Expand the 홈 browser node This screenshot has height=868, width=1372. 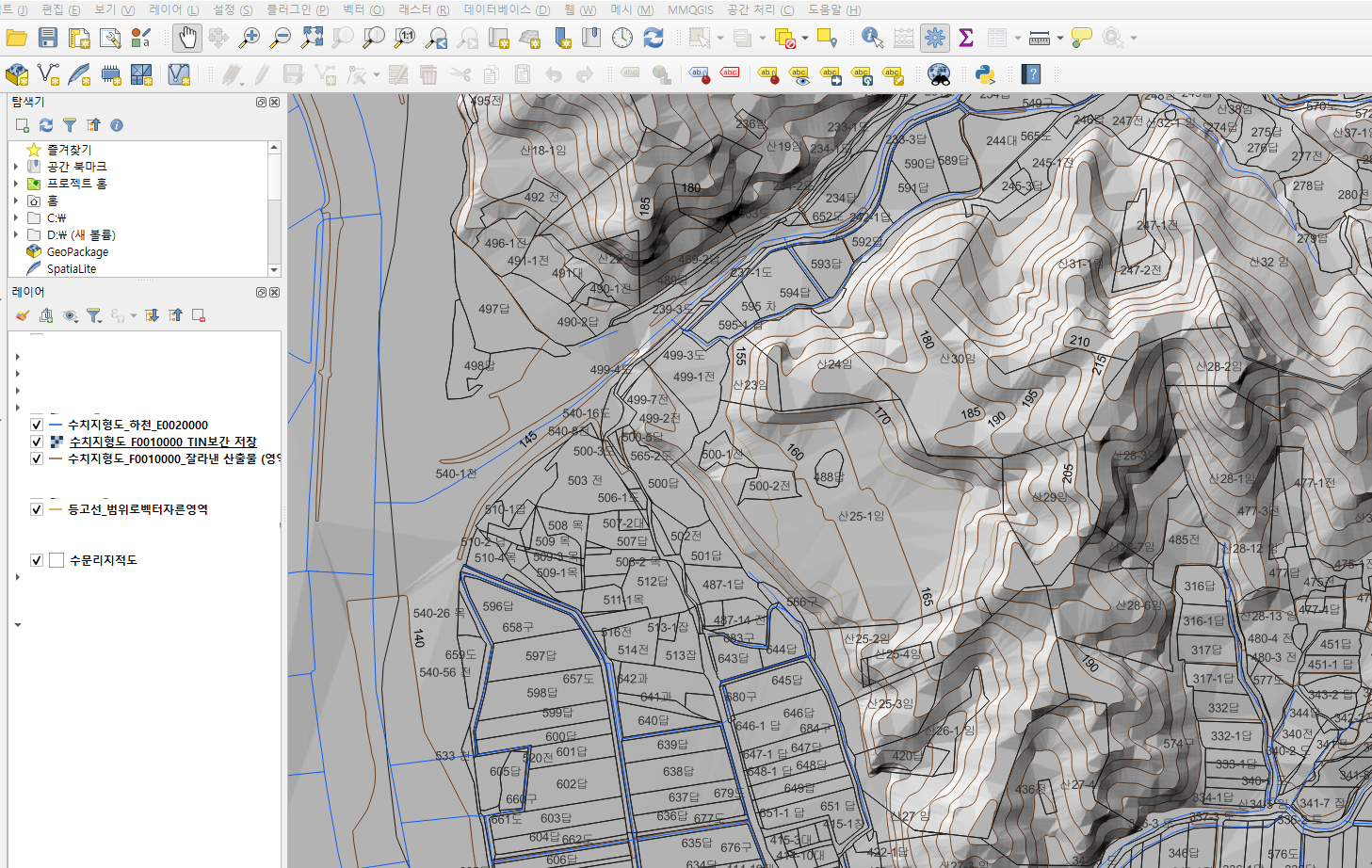[x=16, y=201]
